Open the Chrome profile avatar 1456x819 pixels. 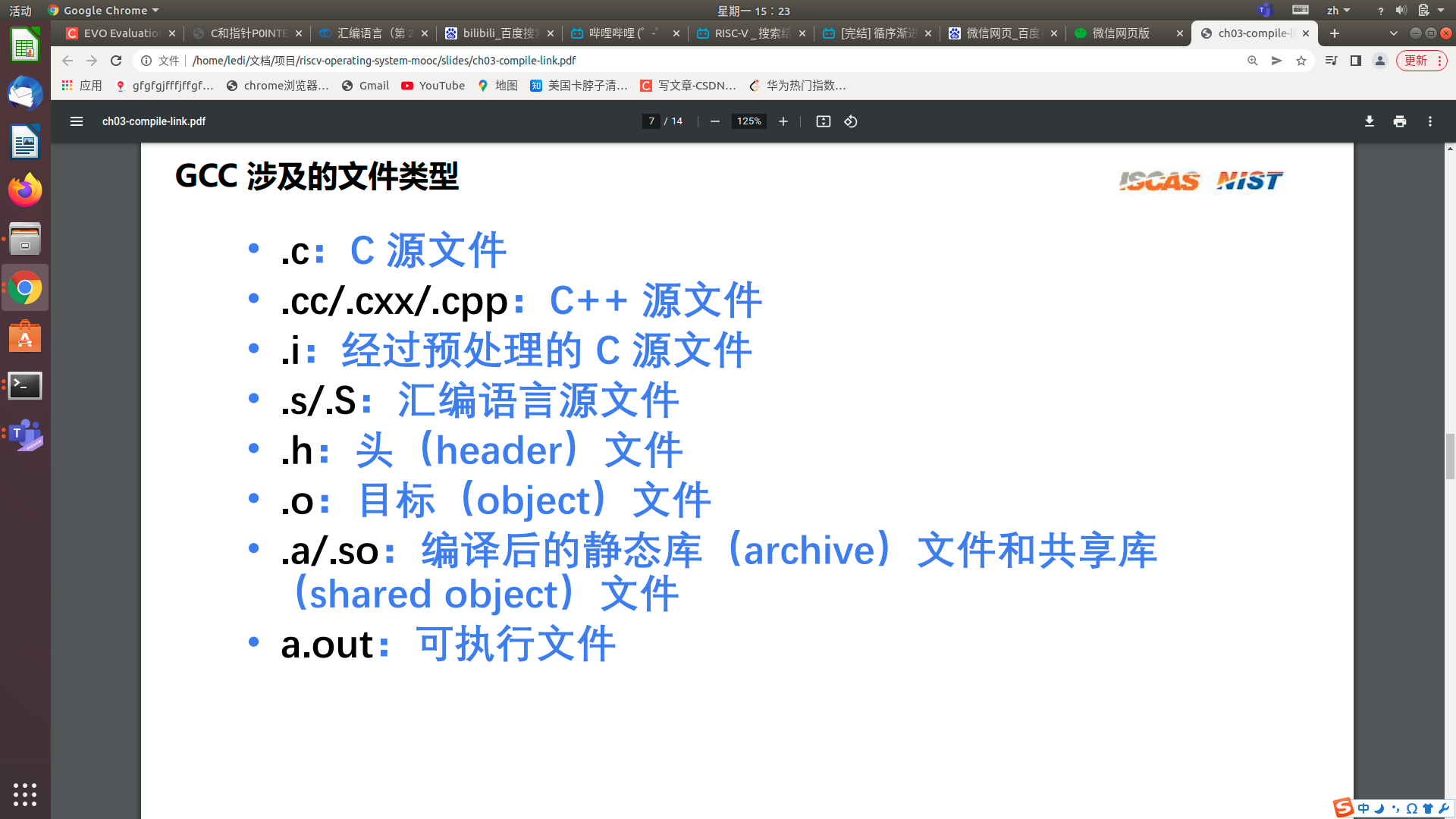tap(1380, 61)
